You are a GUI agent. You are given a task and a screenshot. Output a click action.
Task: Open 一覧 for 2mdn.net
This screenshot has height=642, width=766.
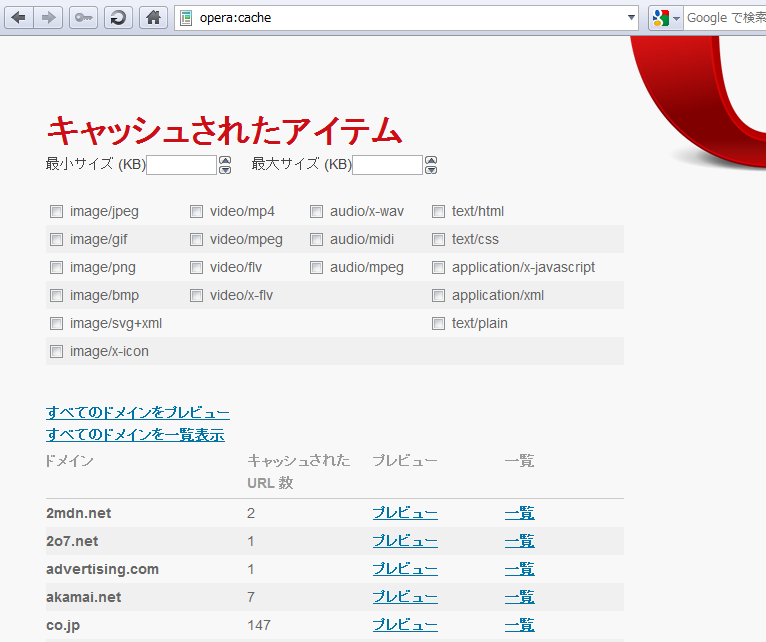[x=519, y=513]
